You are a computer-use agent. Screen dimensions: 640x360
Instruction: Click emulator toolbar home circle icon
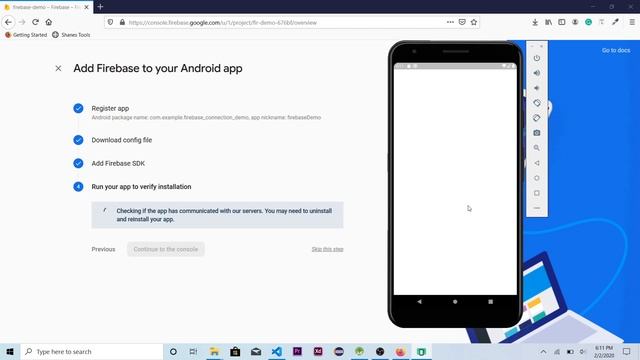click(x=537, y=178)
